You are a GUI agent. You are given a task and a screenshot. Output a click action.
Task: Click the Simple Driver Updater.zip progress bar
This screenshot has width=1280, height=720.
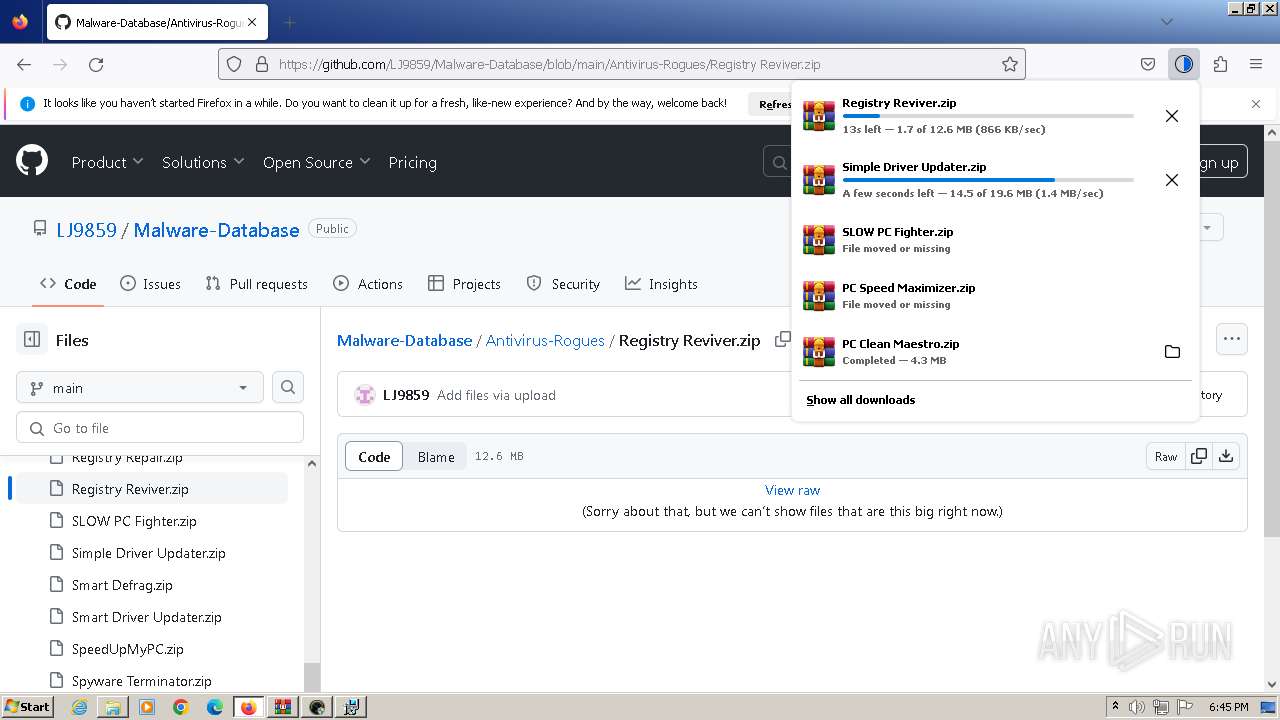tap(988, 180)
